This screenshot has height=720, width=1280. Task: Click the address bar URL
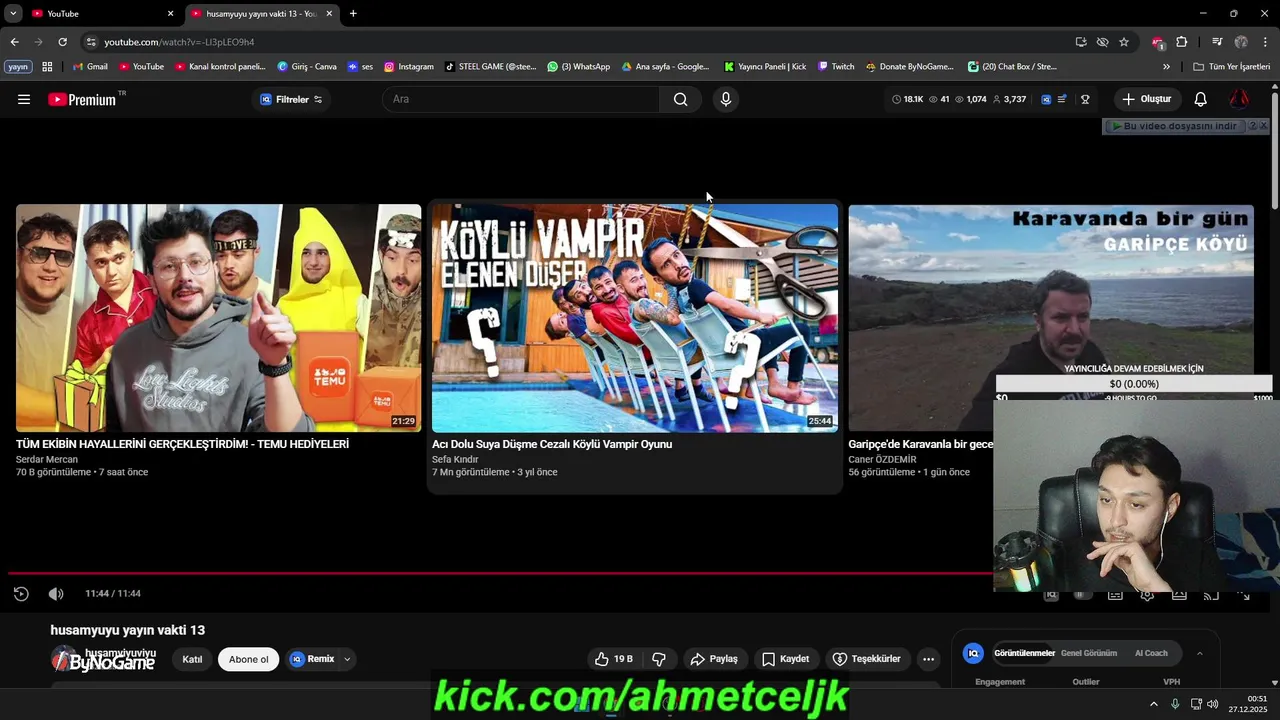tap(179, 42)
